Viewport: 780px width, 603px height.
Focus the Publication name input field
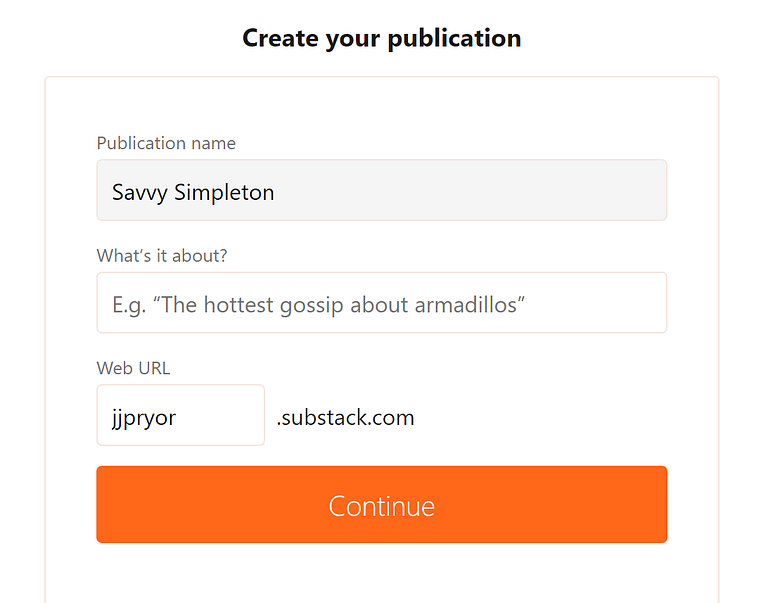tap(381, 190)
